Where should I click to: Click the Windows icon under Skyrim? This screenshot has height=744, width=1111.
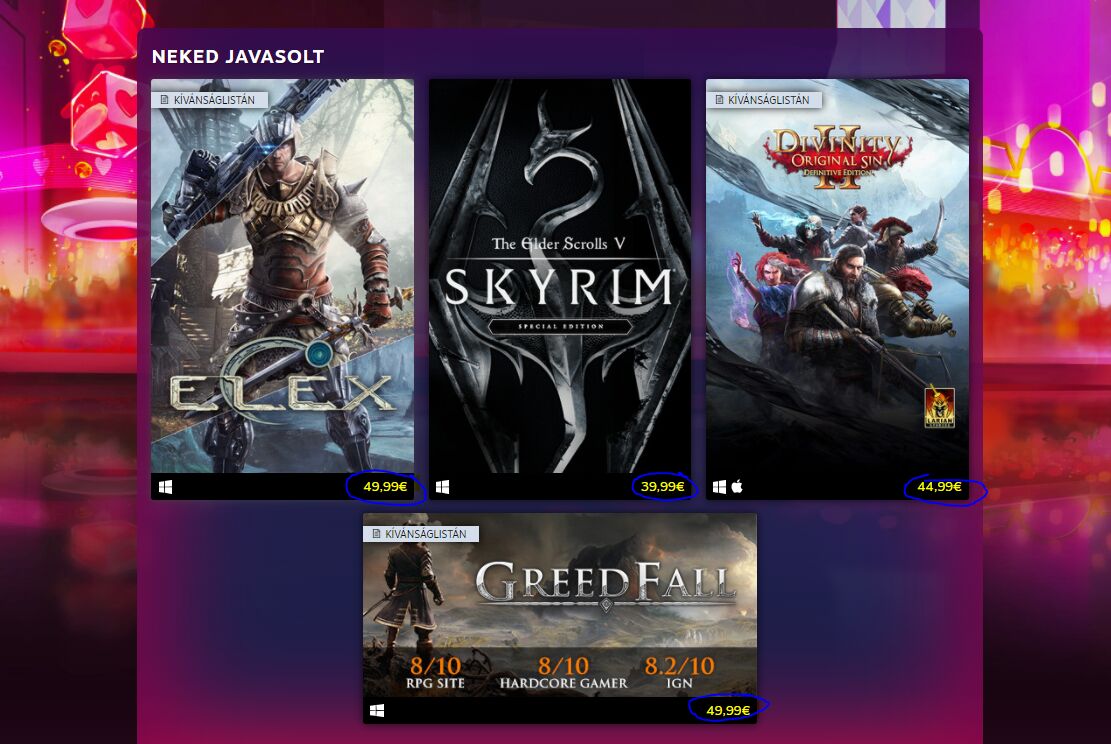[442, 487]
